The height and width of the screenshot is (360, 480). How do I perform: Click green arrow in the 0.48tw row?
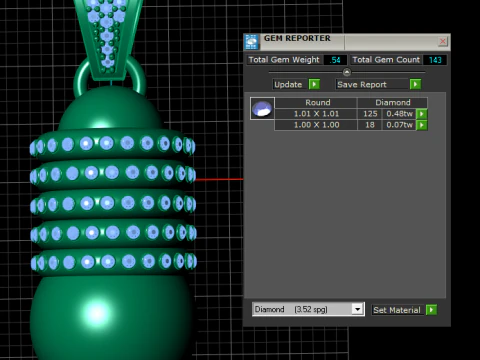pyautogui.click(x=422, y=114)
